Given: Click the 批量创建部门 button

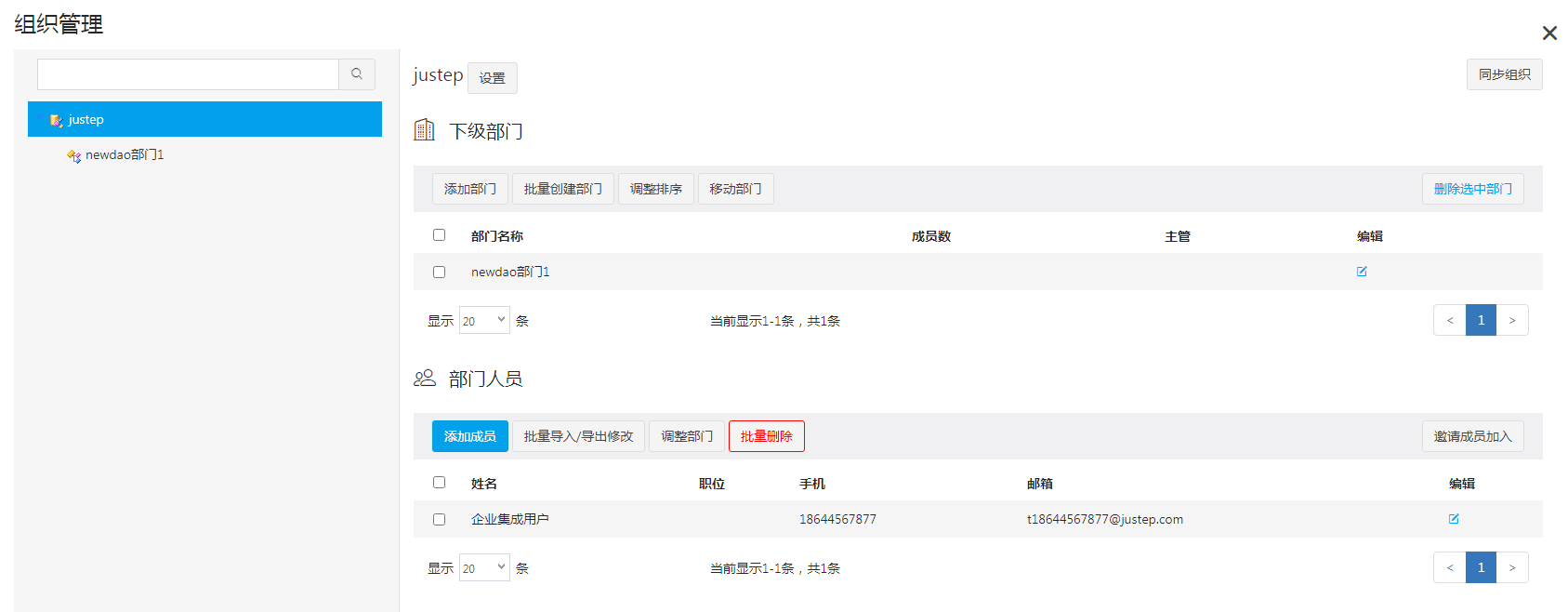Looking at the screenshot, I should [x=563, y=189].
